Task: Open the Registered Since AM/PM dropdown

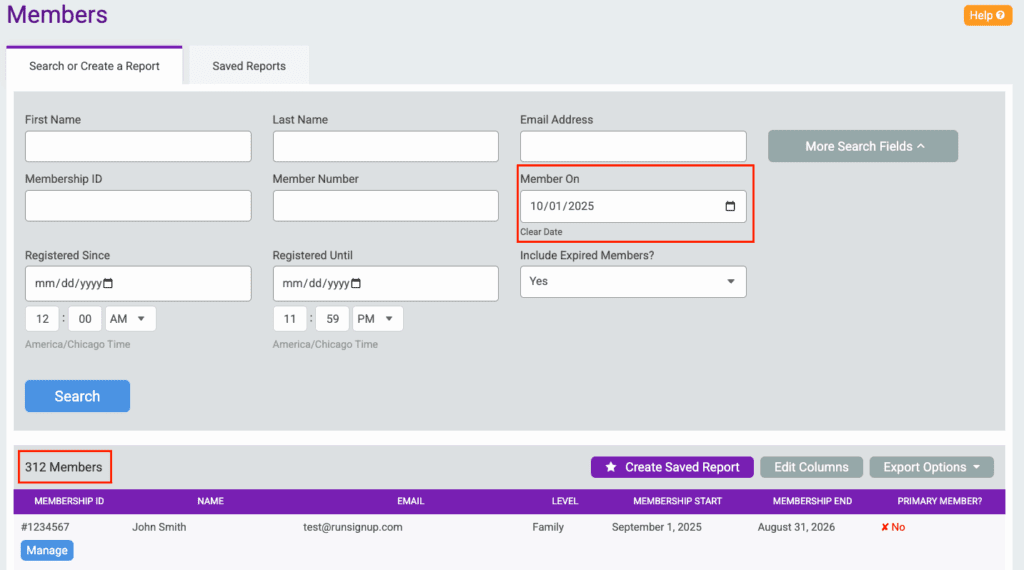Action: 130,319
